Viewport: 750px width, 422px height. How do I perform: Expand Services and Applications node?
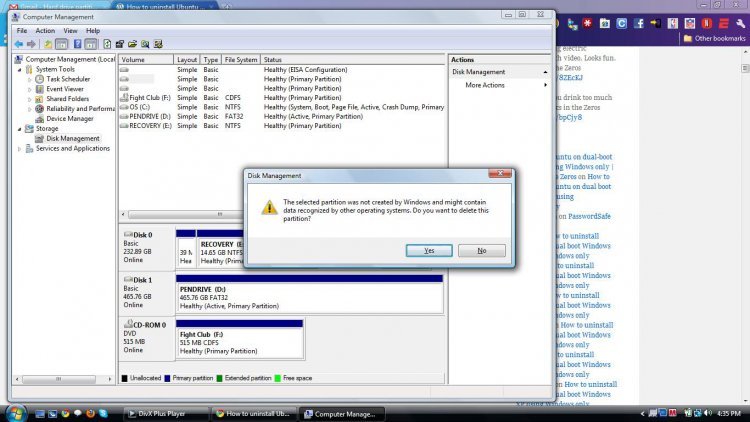[x=20, y=149]
